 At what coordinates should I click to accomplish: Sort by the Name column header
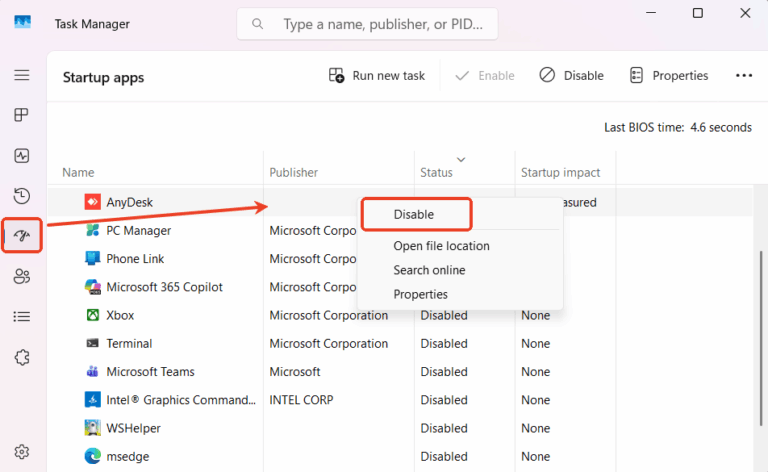[x=78, y=172]
